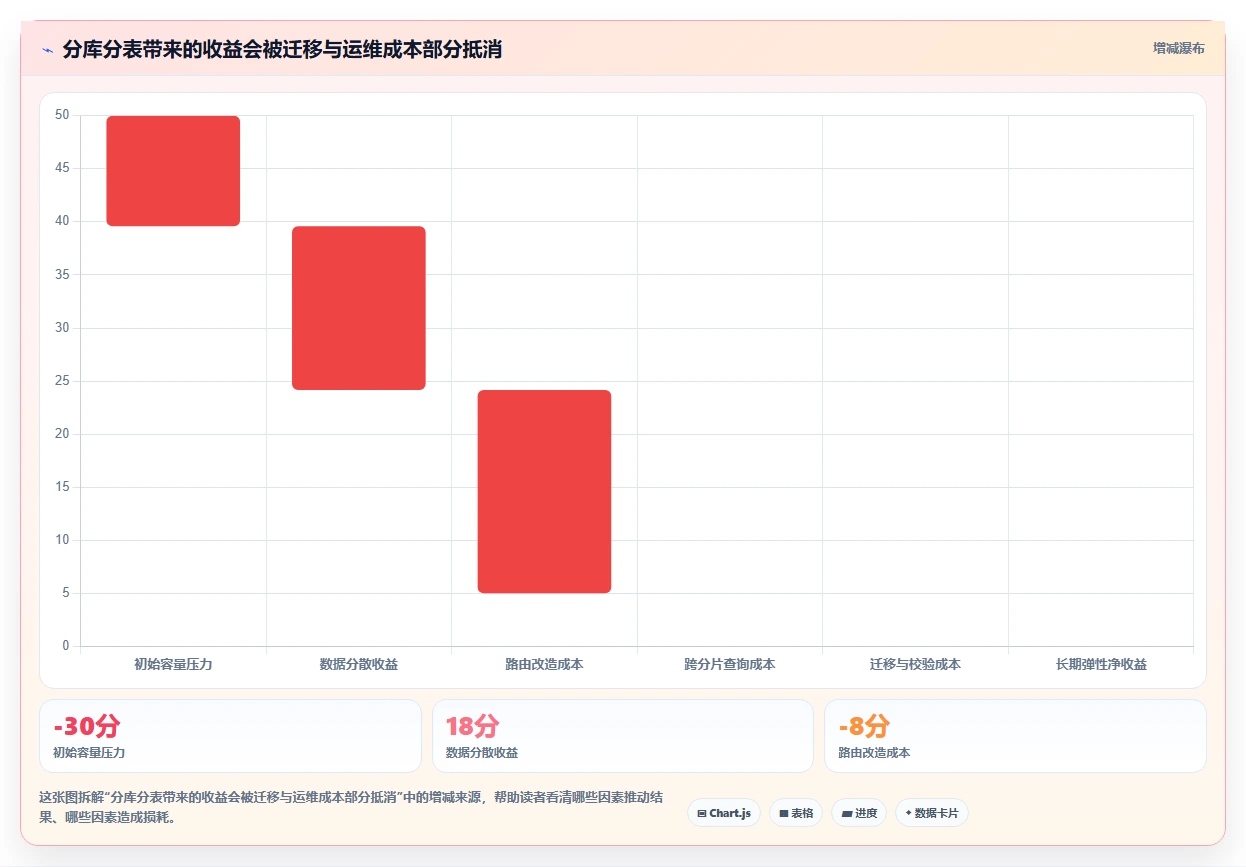The image size is (1246, 867).
Task: Click the chart title about 分库分表
Action: click(282, 50)
